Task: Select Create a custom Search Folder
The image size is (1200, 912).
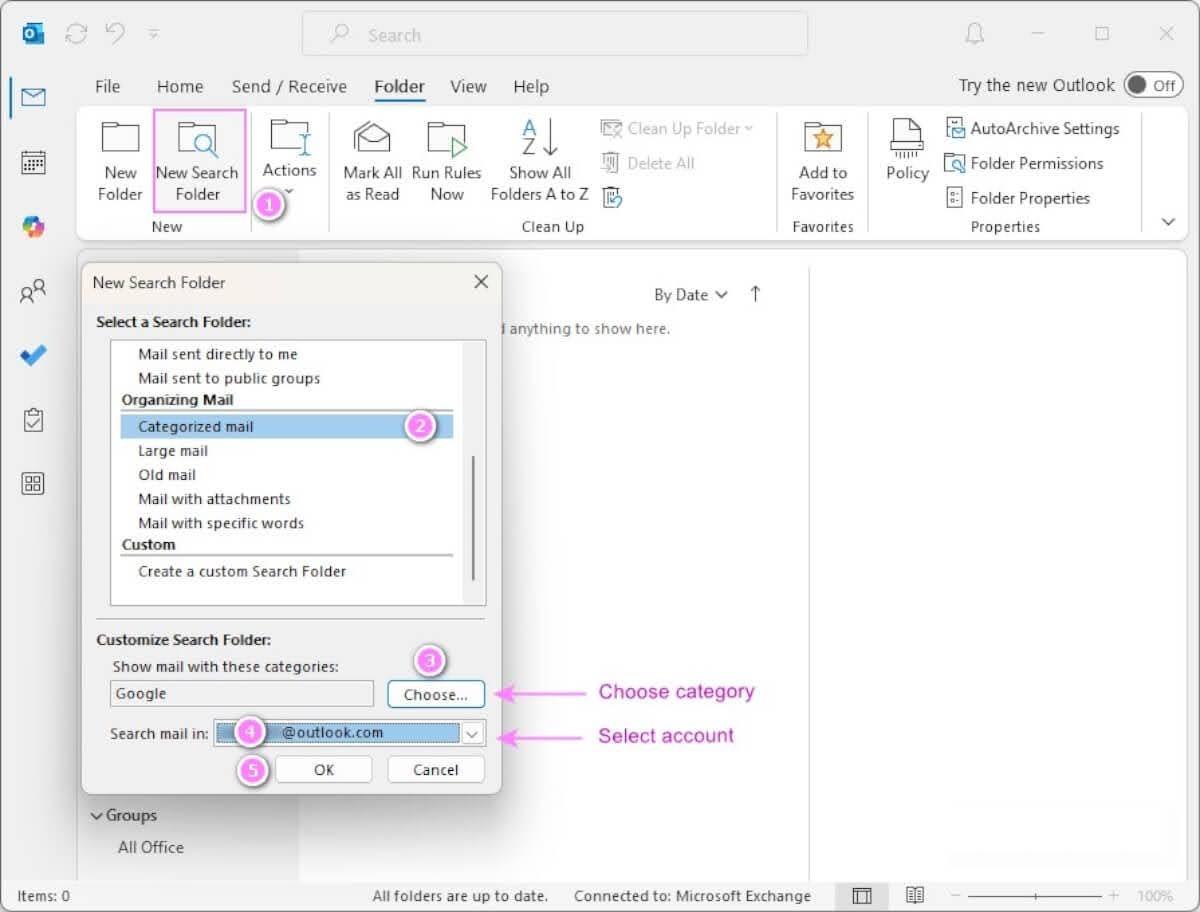Action: click(285, 571)
